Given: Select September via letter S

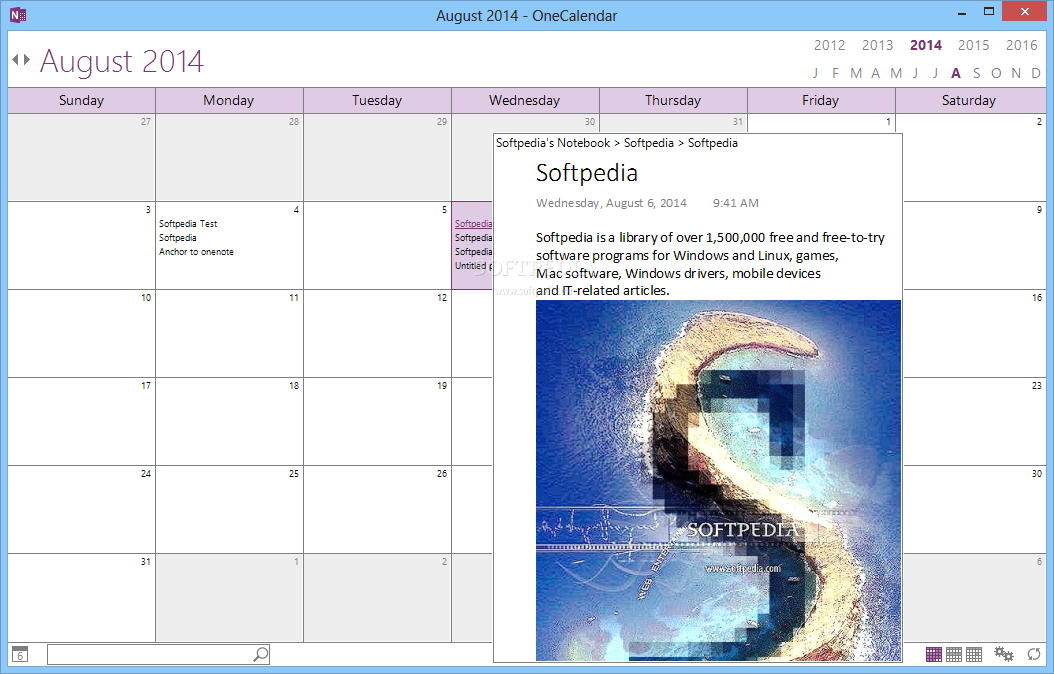Looking at the screenshot, I should click(976, 73).
